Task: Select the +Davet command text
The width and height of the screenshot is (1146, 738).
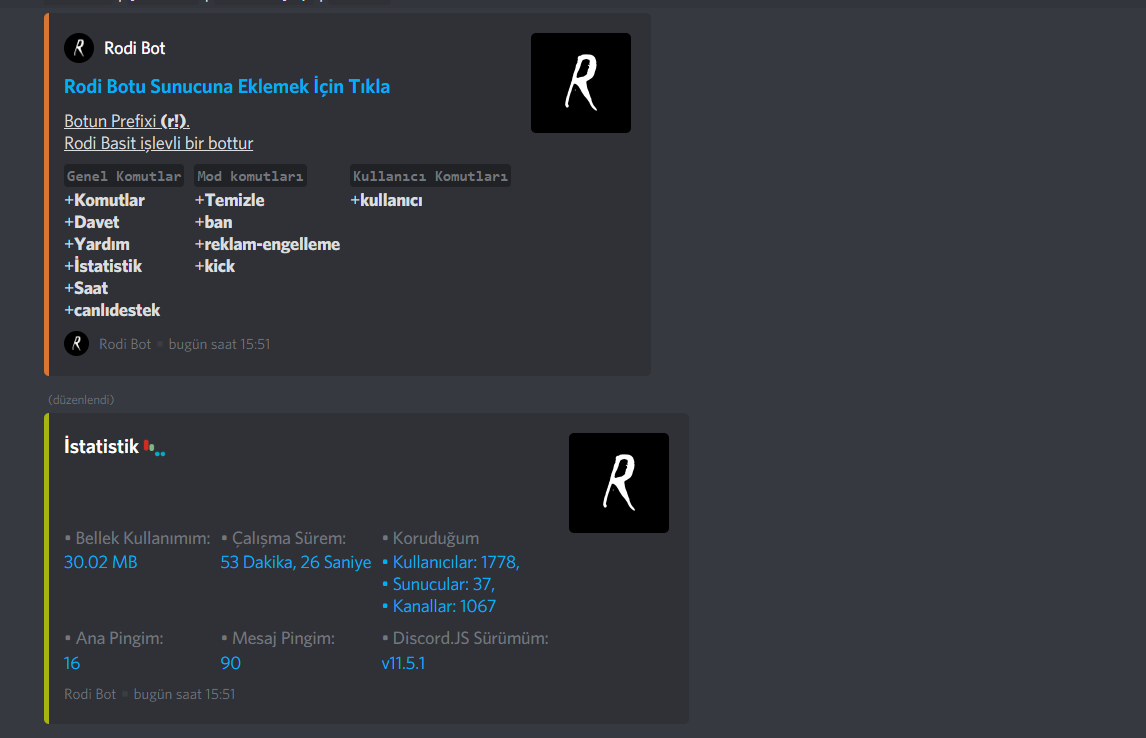Action: [x=91, y=222]
